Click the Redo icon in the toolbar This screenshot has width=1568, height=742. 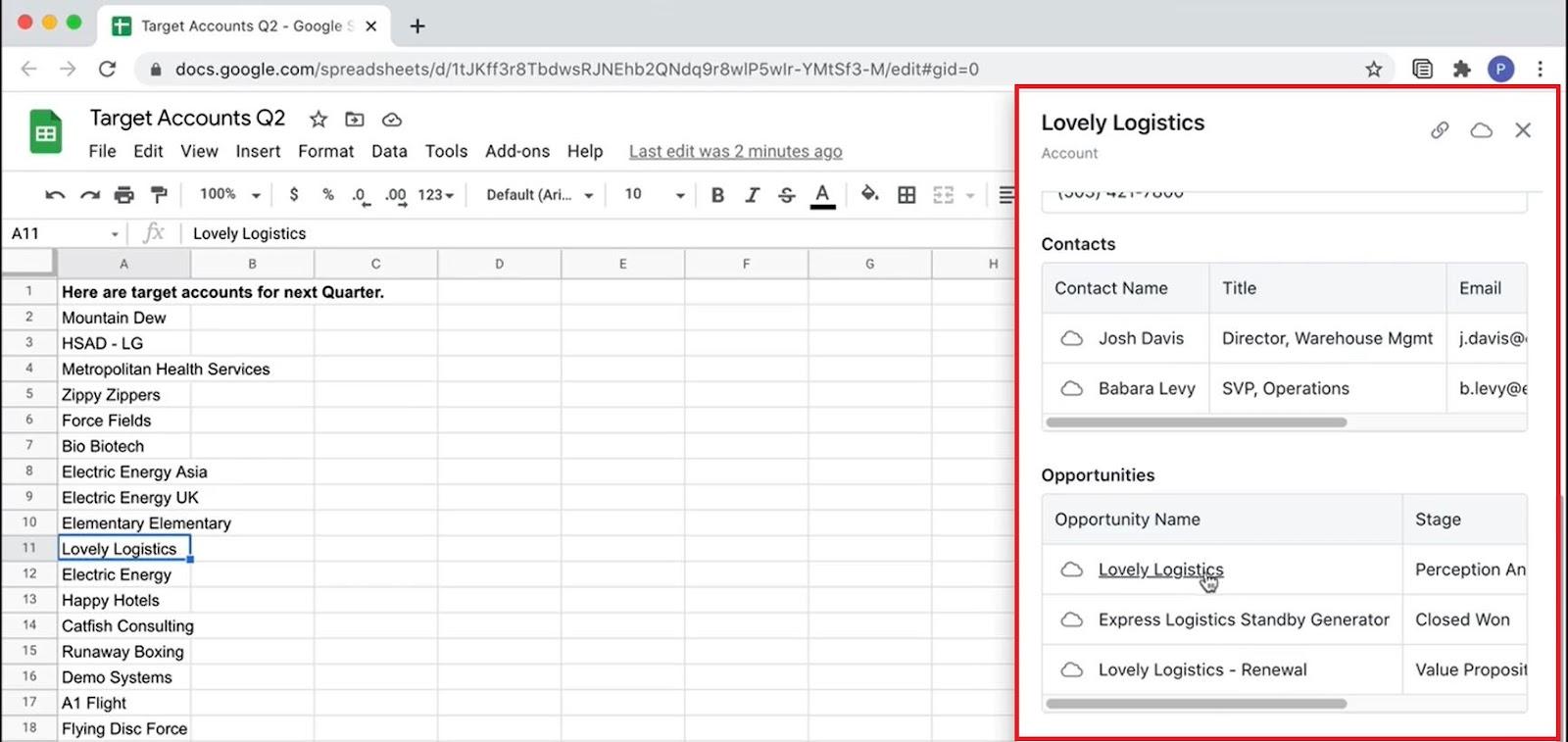pos(90,195)
